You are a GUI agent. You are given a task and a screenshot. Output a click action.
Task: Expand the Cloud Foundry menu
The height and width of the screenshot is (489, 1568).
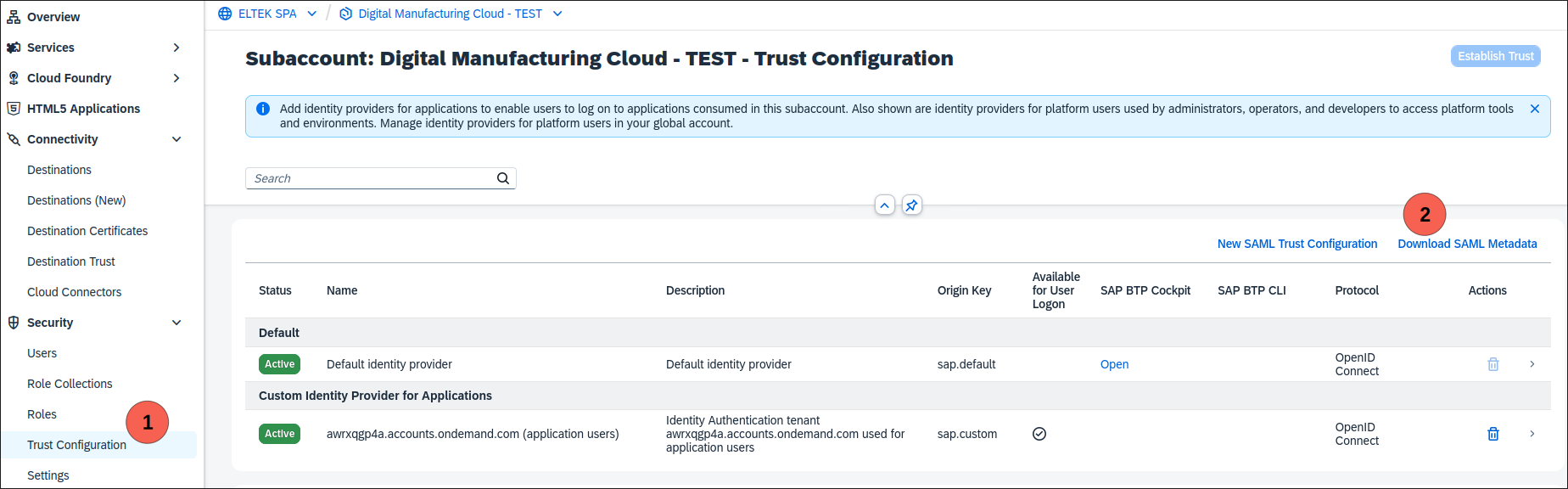point(176,78)
